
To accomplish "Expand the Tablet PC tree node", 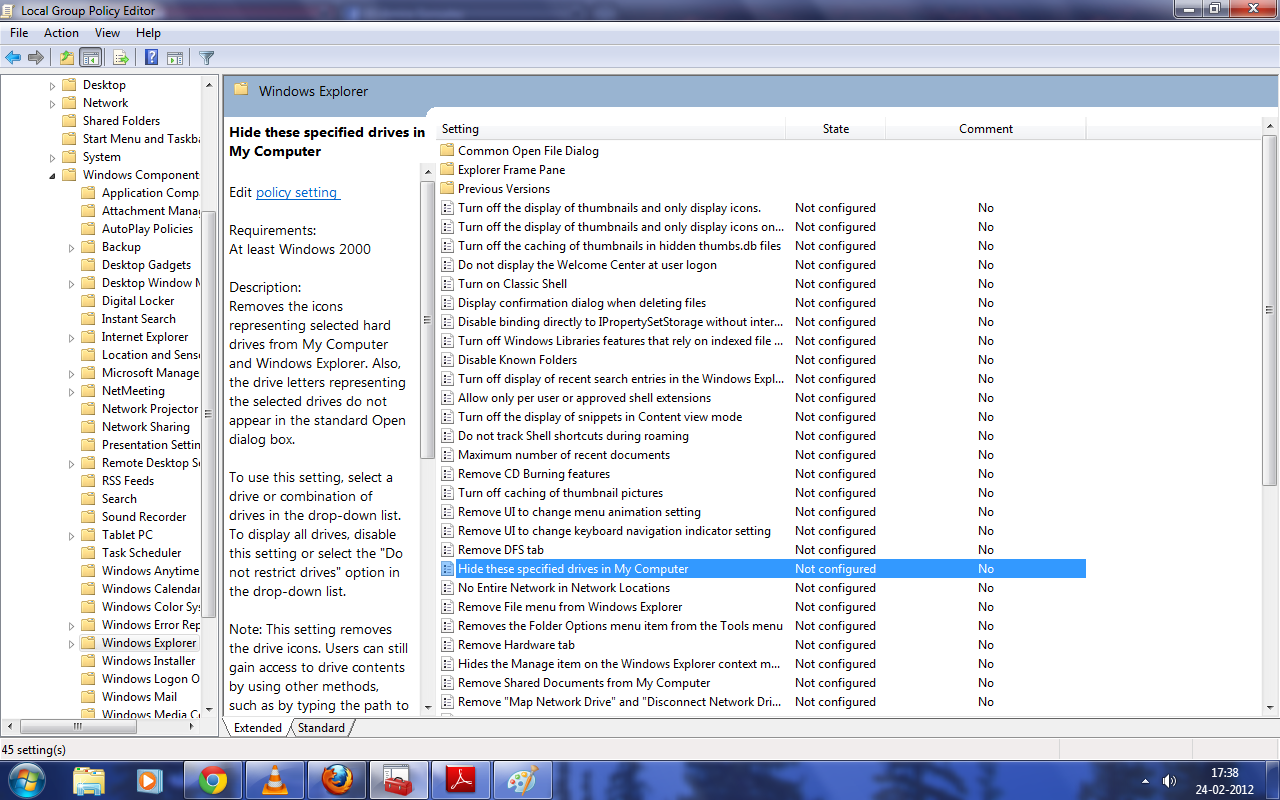I will coord(72,535).
